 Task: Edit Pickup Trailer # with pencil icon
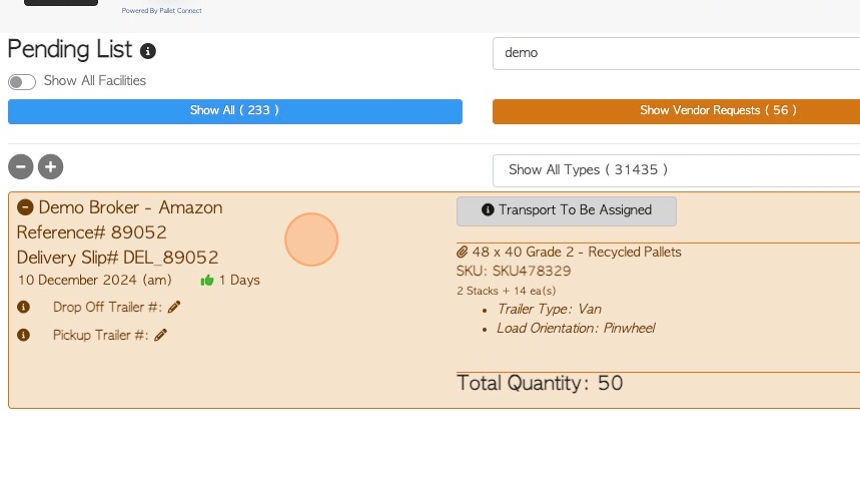pos(161,335)
